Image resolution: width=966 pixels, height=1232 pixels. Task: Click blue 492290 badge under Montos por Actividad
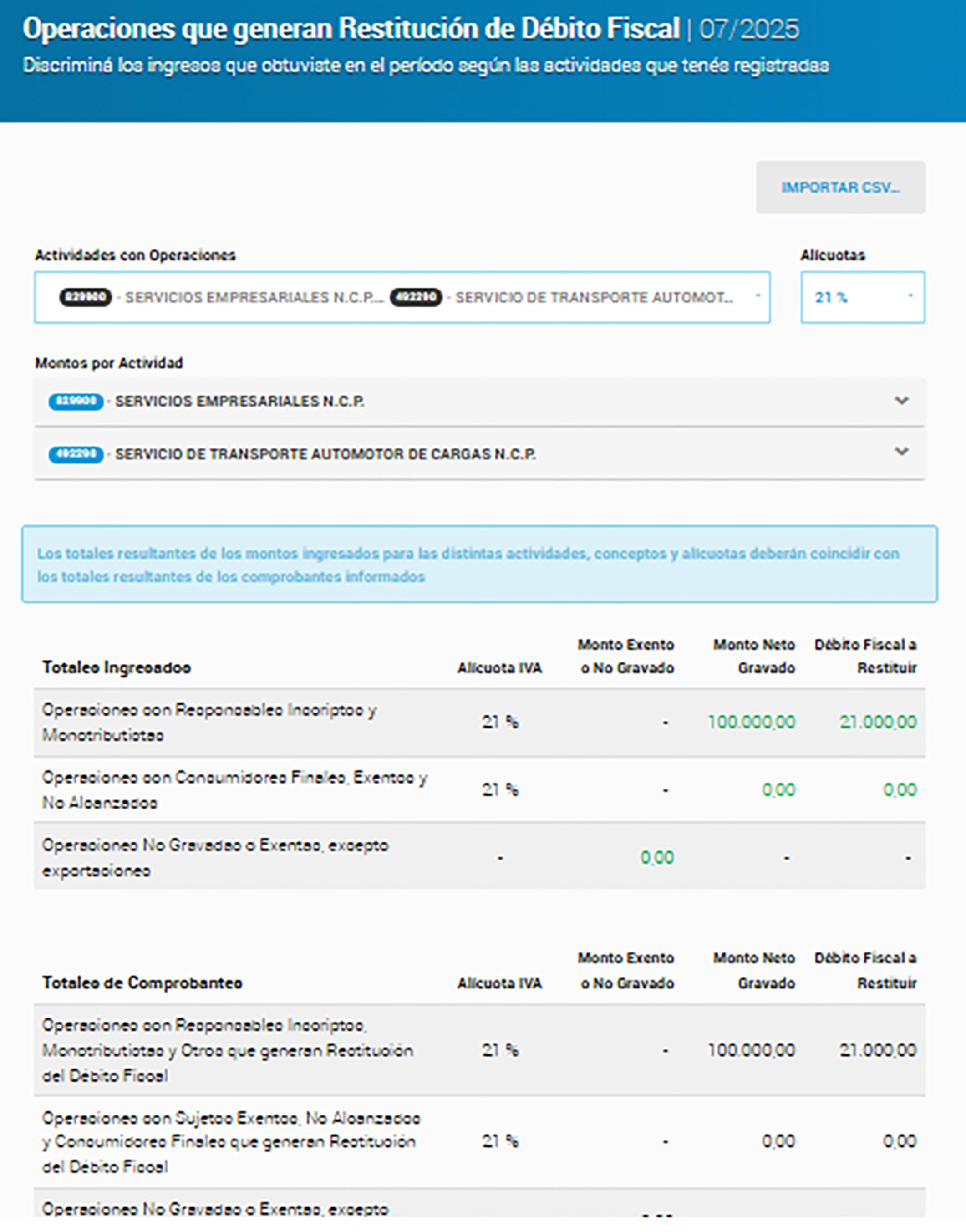click(76, 454)
